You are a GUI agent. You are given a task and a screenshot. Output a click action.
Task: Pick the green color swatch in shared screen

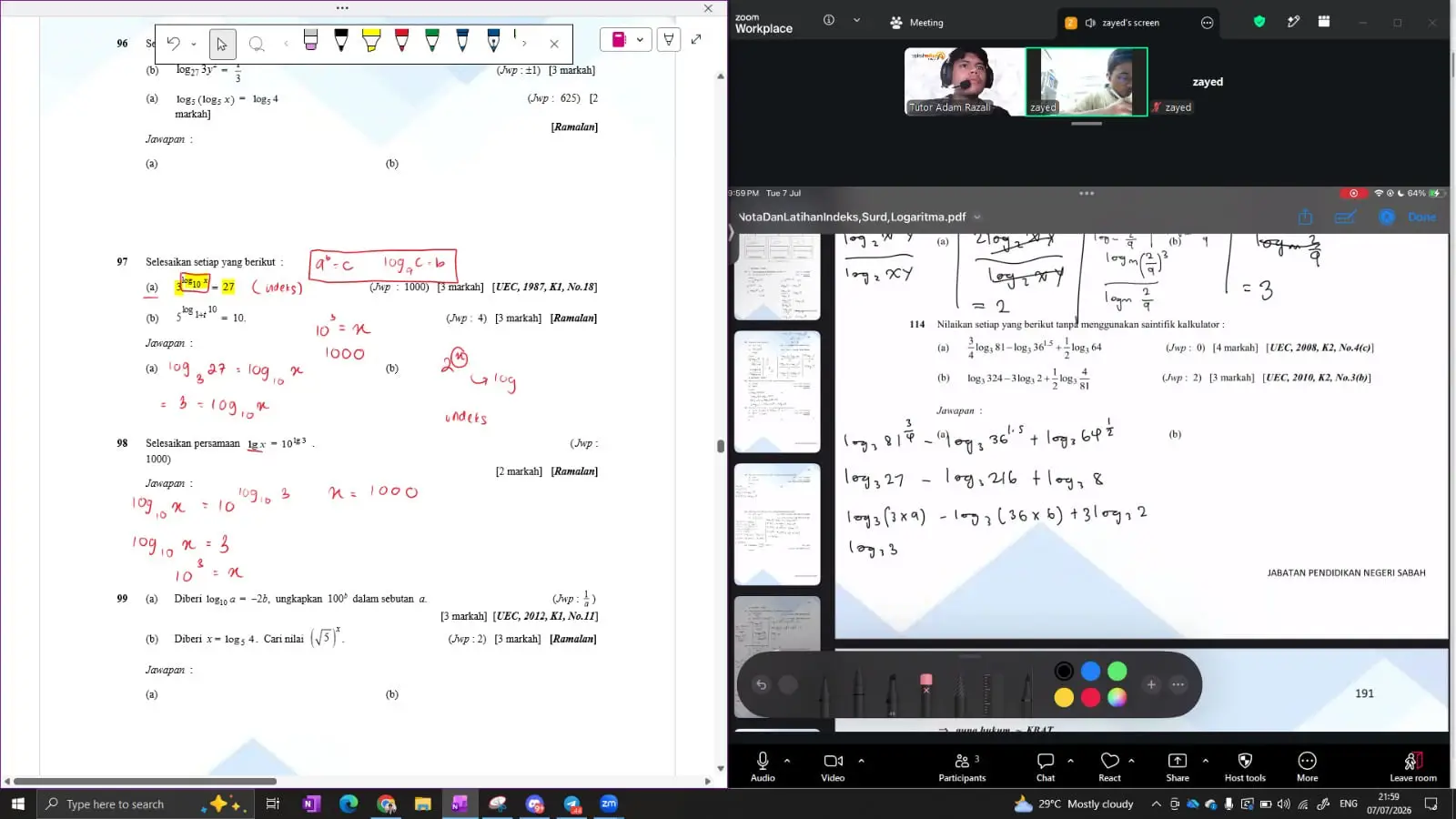(x=1117, y=672)
